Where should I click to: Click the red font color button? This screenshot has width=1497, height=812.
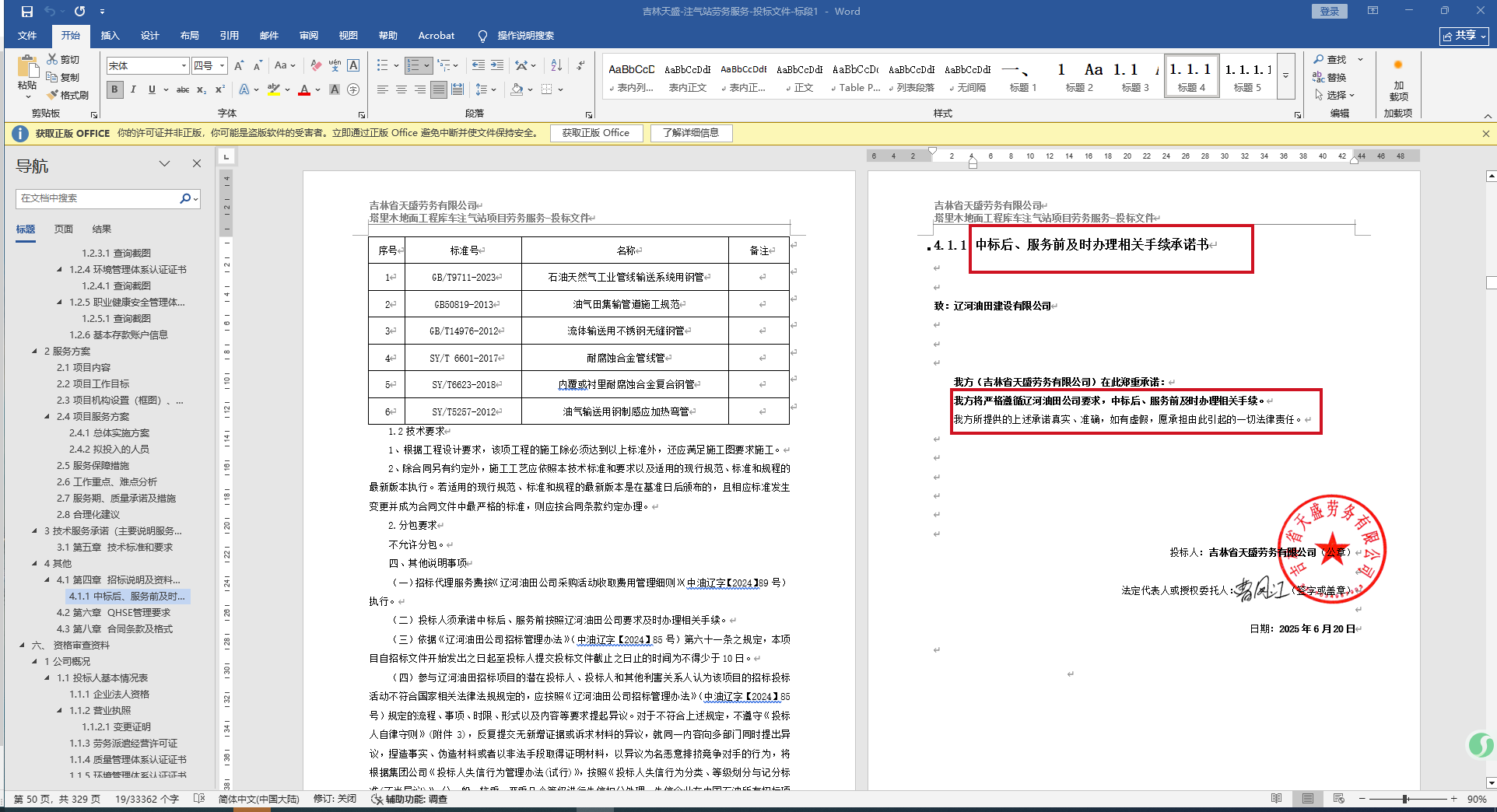pyautogui.click(x=304, y=89)
